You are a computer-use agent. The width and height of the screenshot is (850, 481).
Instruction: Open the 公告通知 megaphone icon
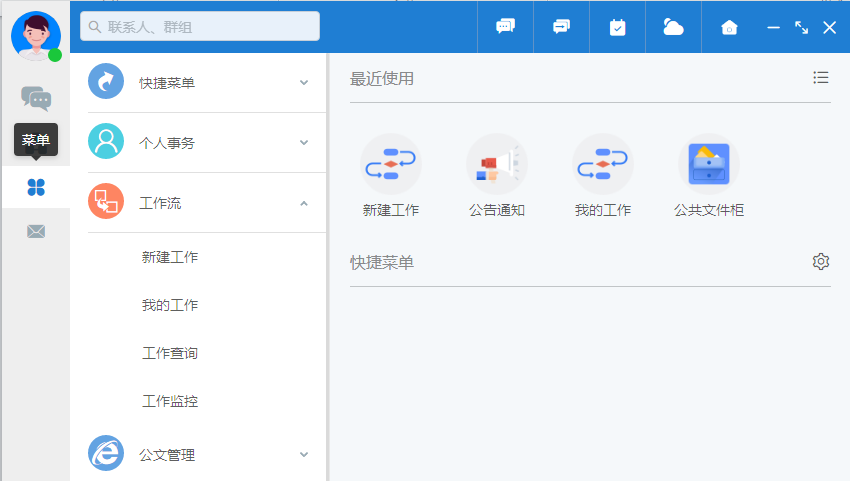point(497,164)
